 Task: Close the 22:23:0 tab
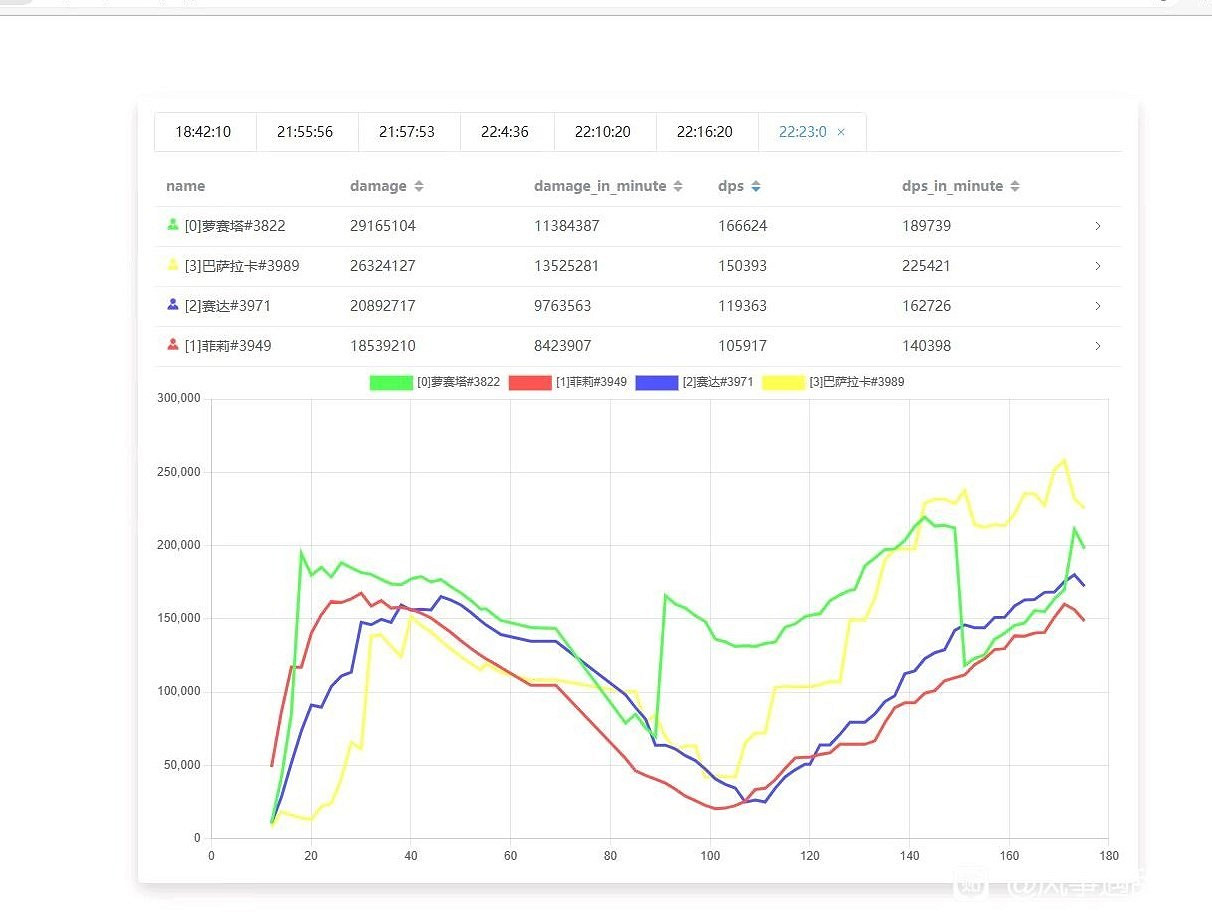pos(841,132)
